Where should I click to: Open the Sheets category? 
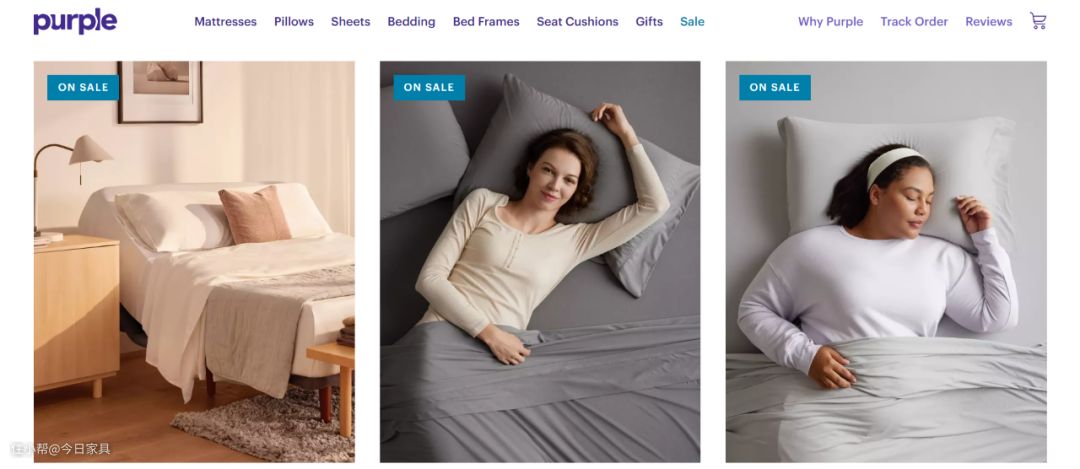click(350, 22)
